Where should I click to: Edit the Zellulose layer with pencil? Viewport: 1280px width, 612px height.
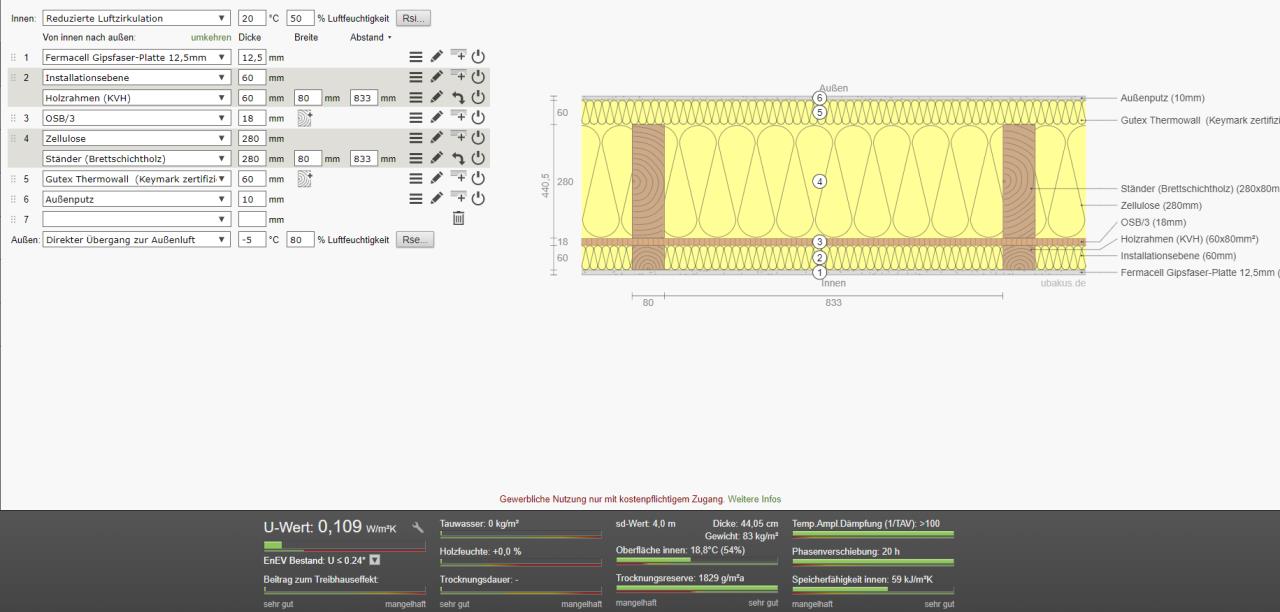[437, 138]
